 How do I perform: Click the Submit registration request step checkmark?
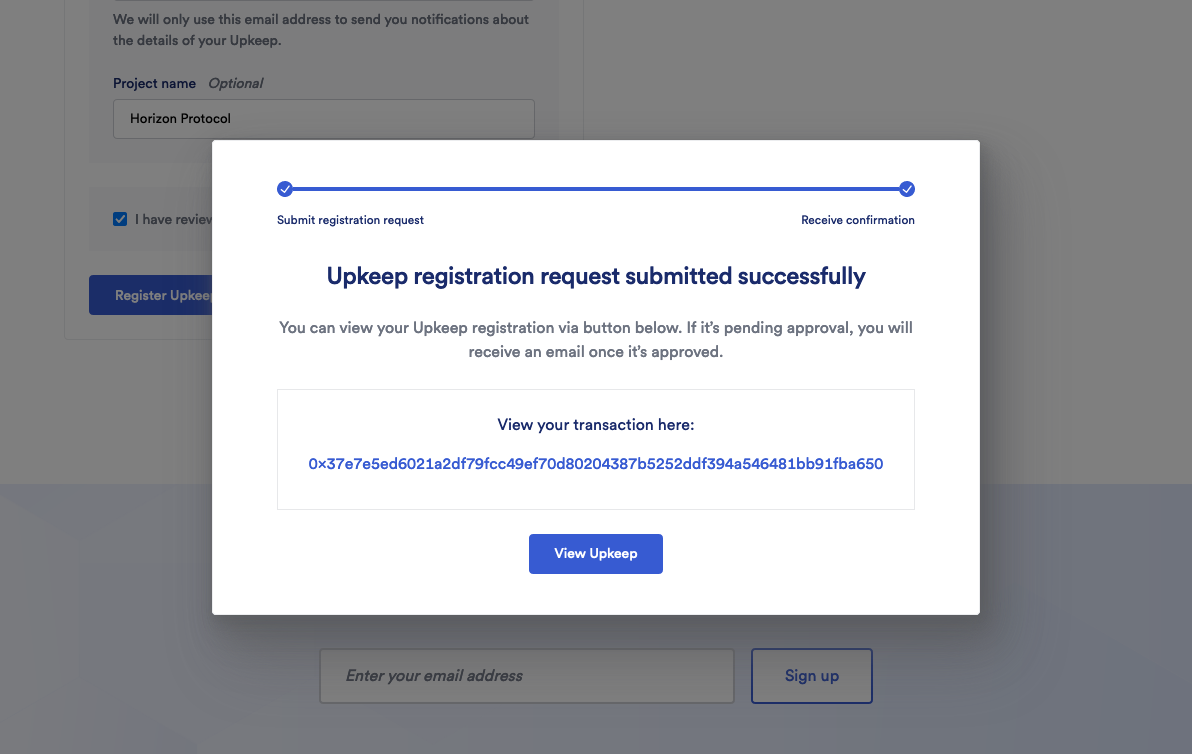pos(285,189)
